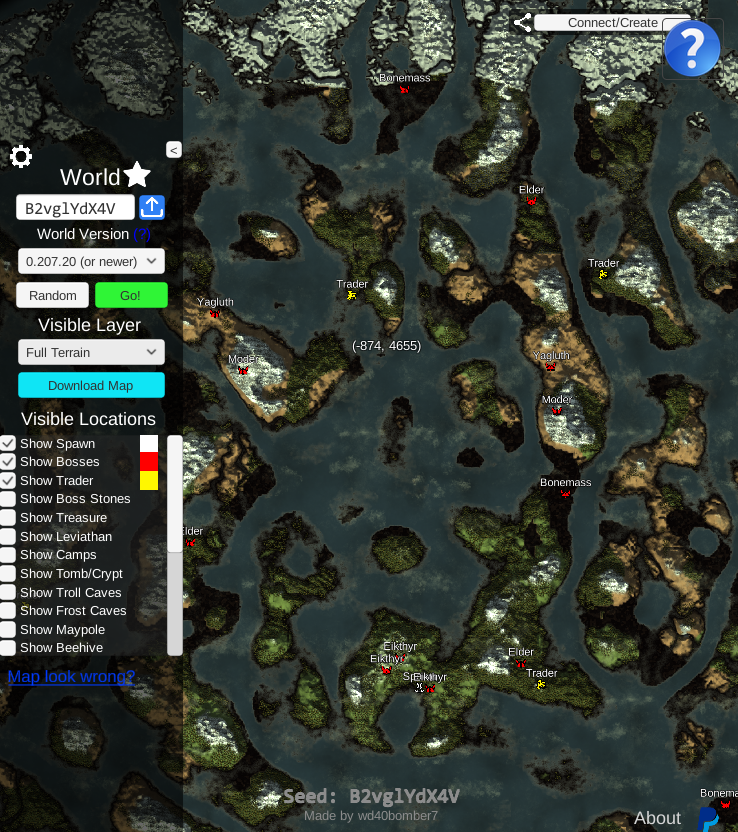This screenshot has height=832, width=738.
Task: Click the Bonemass marker below eastern Moder
Action: 566,493
